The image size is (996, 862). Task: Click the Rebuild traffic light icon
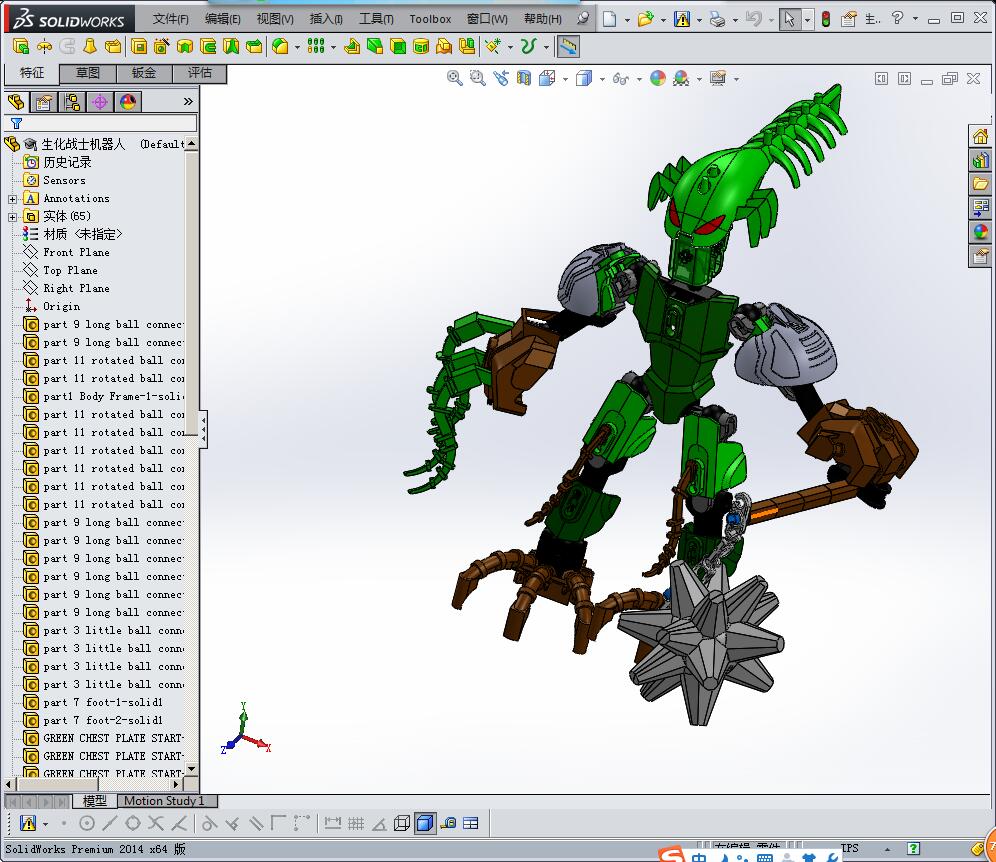click(826, 19)
